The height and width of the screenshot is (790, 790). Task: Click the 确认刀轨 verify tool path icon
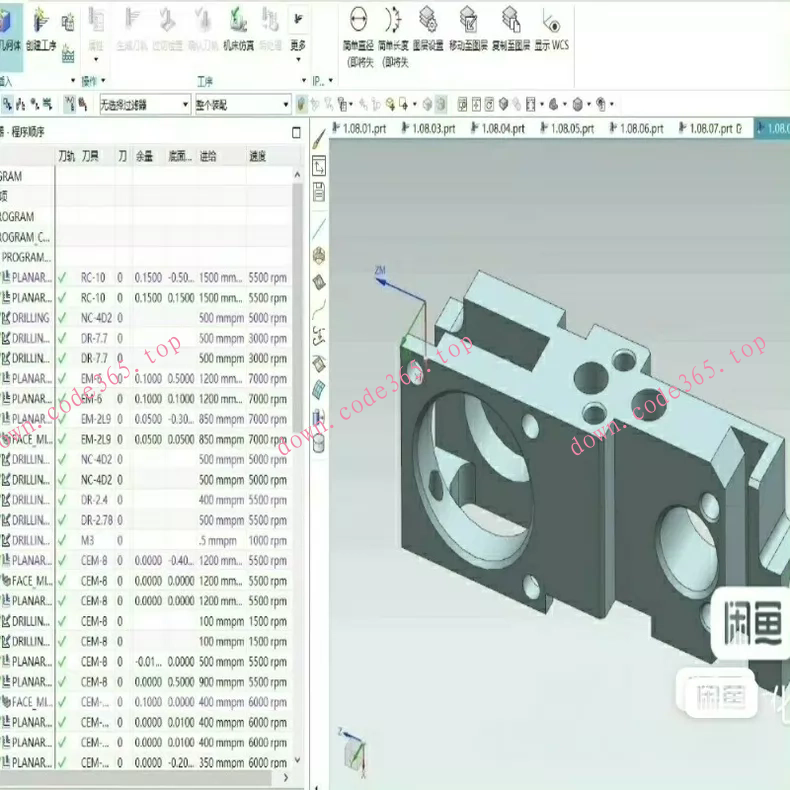point(203,30)
